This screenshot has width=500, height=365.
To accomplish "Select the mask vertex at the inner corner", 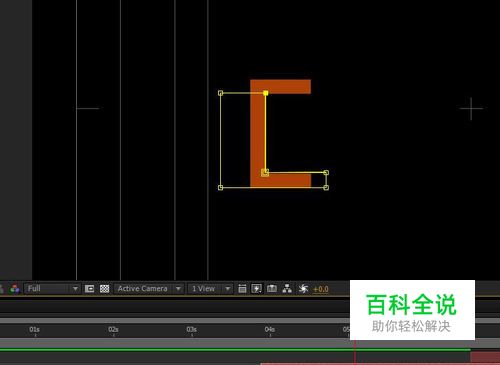I will tap(265, 172).
